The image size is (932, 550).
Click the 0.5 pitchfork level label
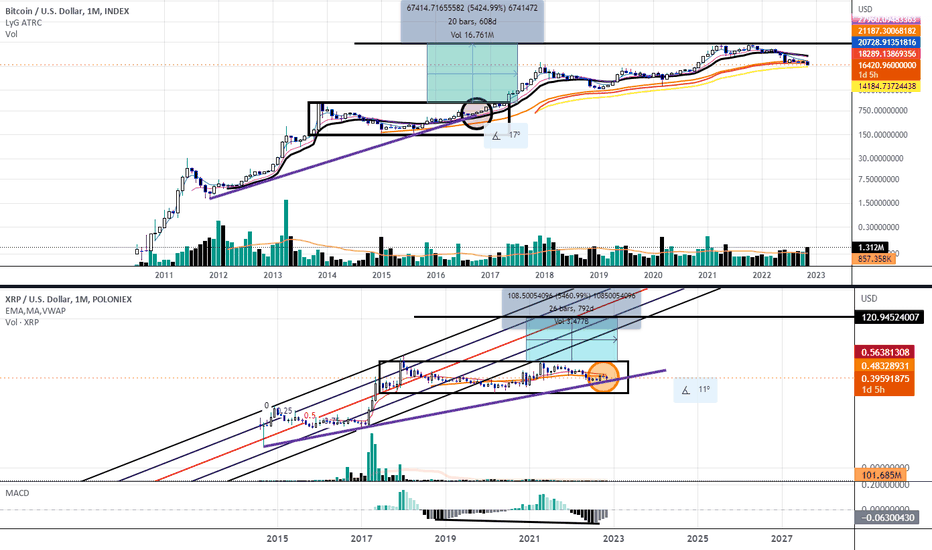click(309, 415)
